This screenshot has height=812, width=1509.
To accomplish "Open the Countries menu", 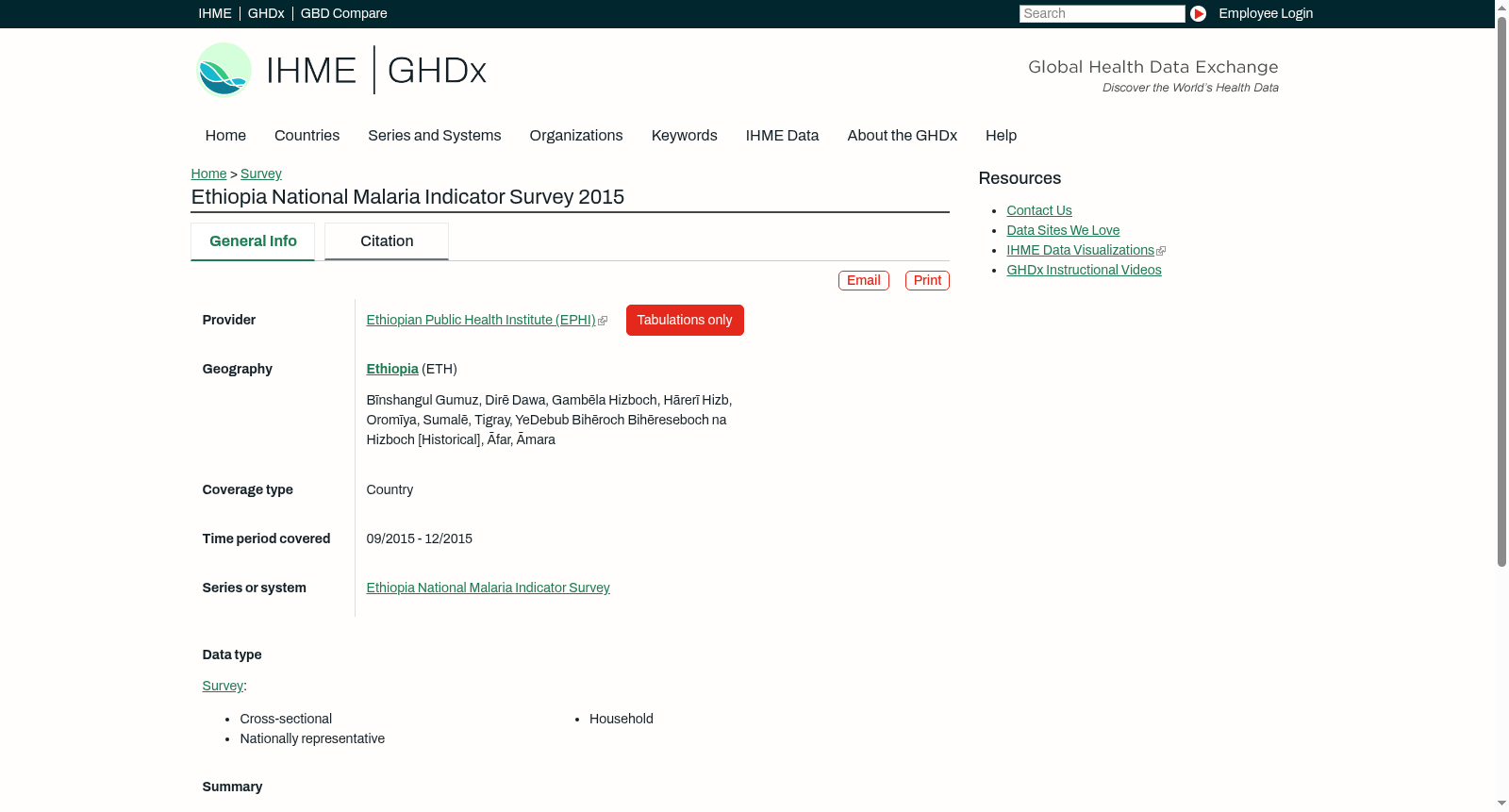I will pos(307,136).
